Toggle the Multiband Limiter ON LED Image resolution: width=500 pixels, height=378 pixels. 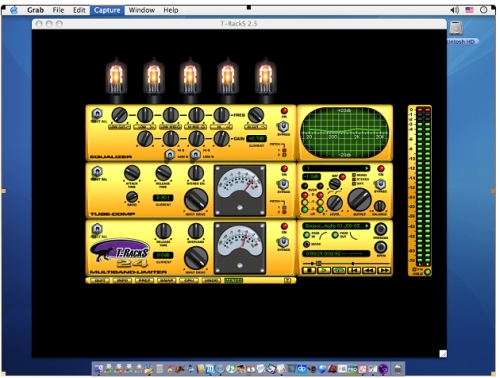pos(284,226)
